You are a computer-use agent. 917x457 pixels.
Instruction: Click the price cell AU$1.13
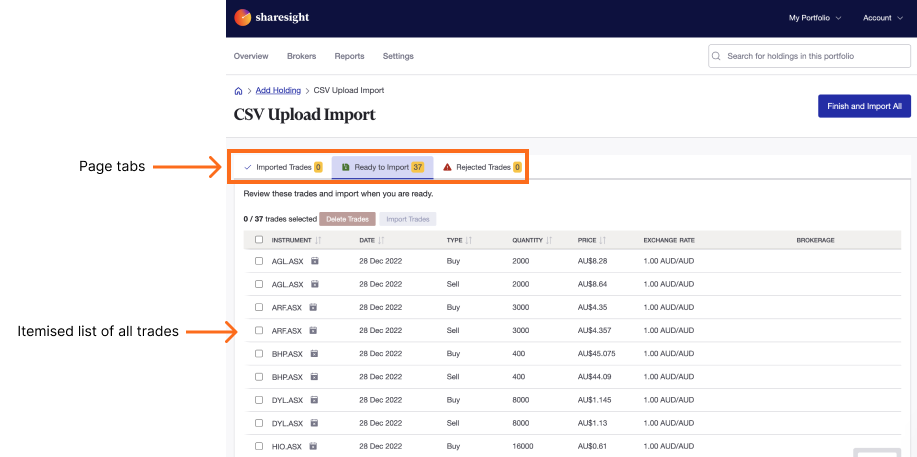(592, 424)
